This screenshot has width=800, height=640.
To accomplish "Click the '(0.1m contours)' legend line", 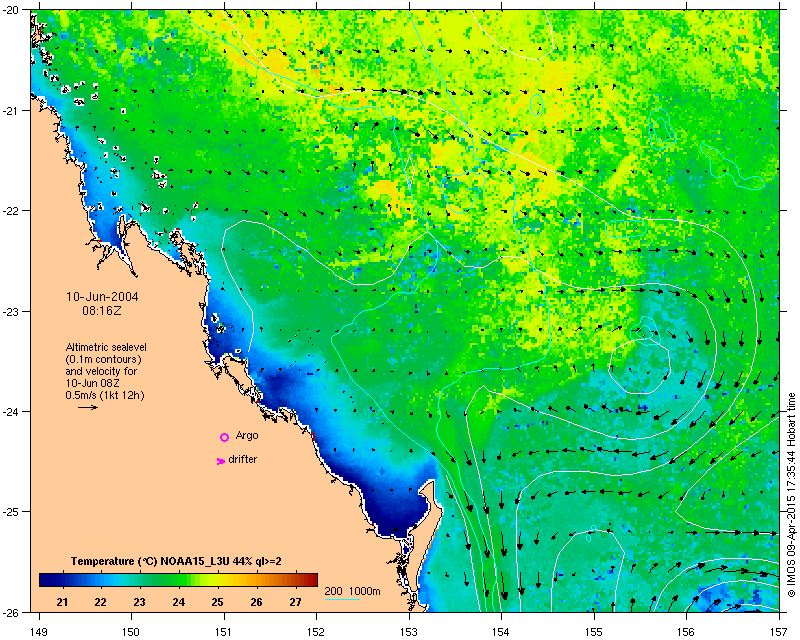I will coord(104,359).
